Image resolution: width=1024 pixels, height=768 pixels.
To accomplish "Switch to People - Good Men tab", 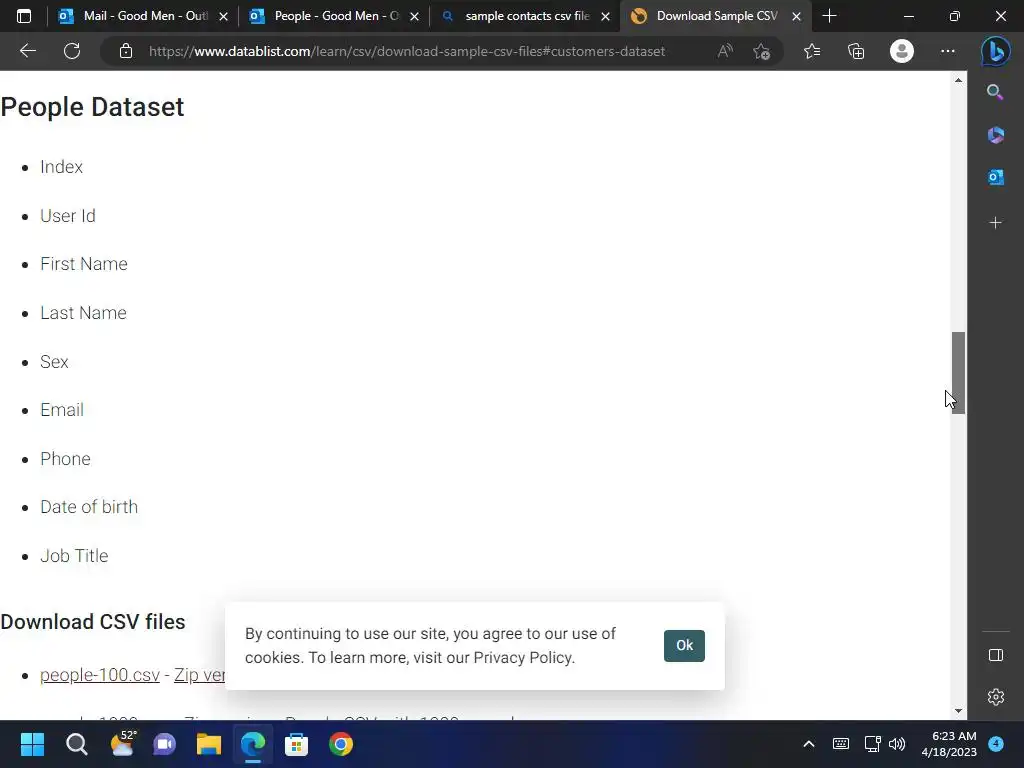I will pos(333,16).
